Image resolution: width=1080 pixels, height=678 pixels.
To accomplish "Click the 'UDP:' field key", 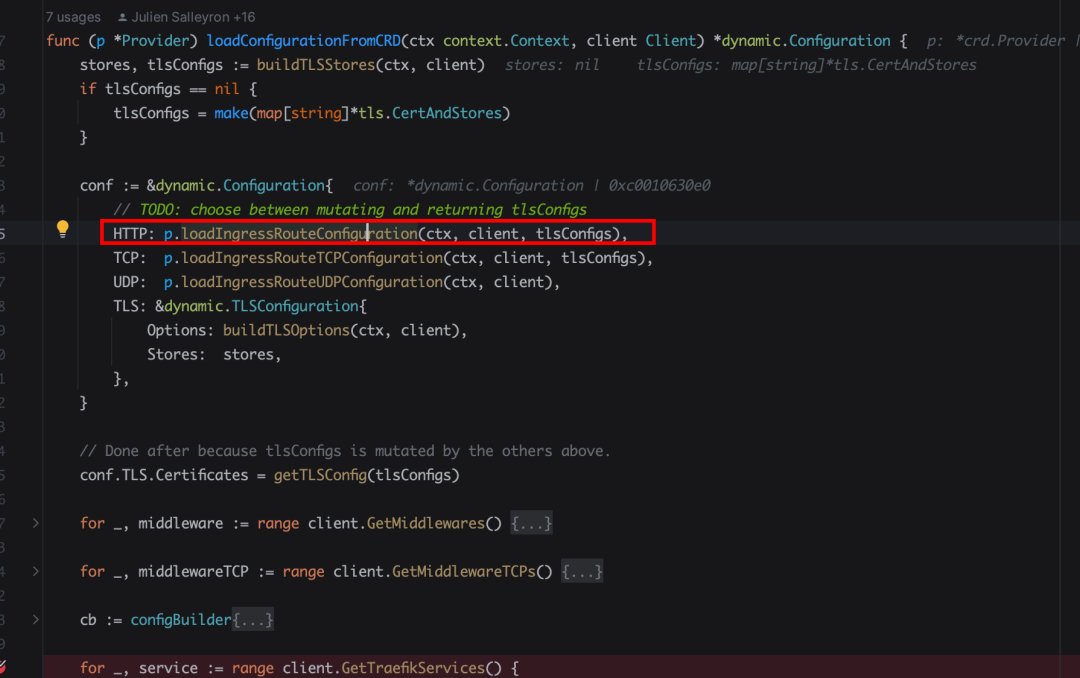I will (129, 282).
